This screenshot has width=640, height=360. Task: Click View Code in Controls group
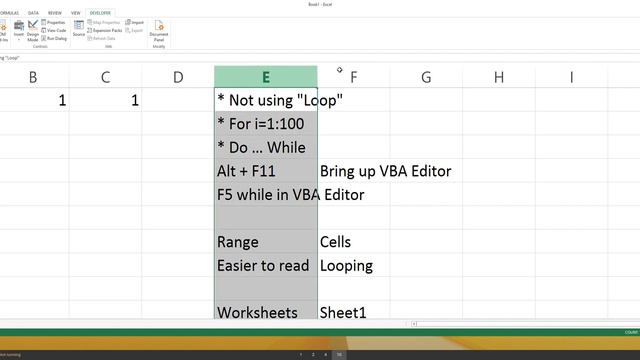(x=53, y=30)
